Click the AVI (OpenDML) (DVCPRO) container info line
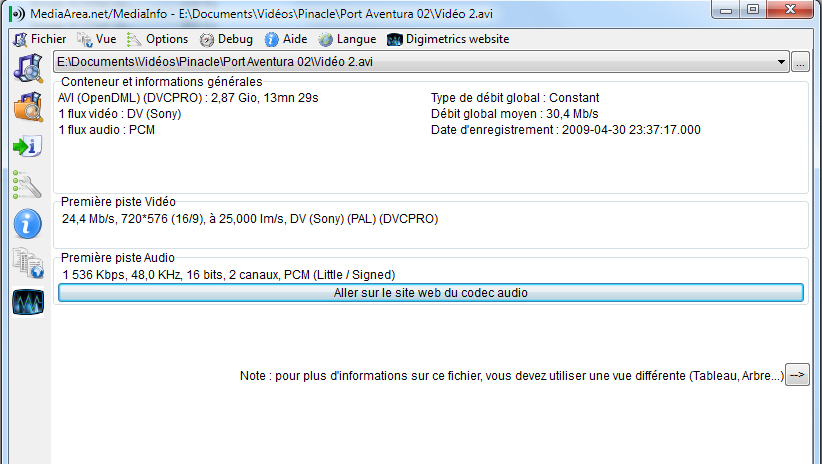The height and width of the screenshot is (464, 822). tap(188, 98)
